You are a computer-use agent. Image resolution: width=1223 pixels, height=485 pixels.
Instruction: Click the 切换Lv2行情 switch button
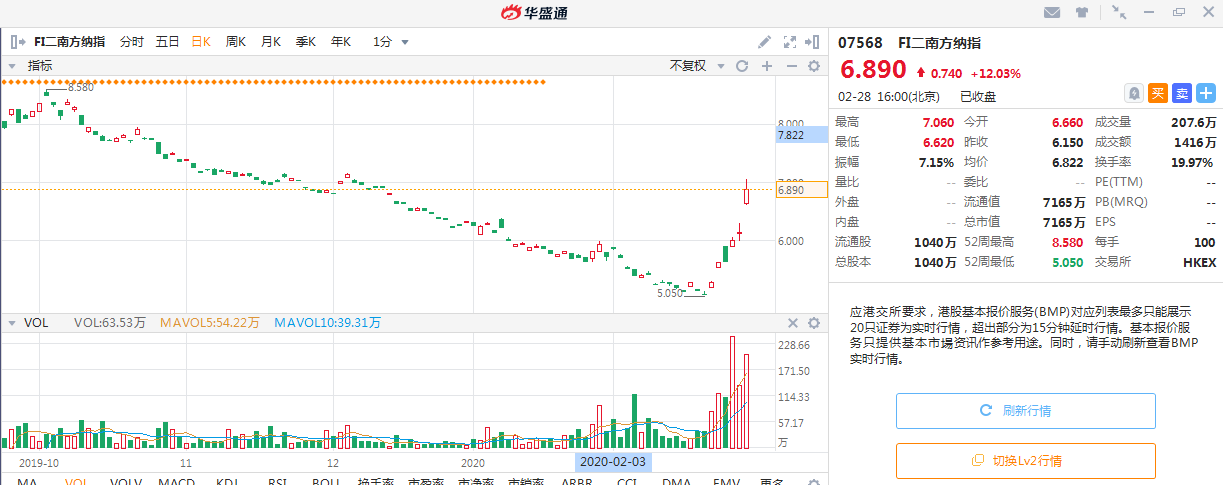(1025, 461)
